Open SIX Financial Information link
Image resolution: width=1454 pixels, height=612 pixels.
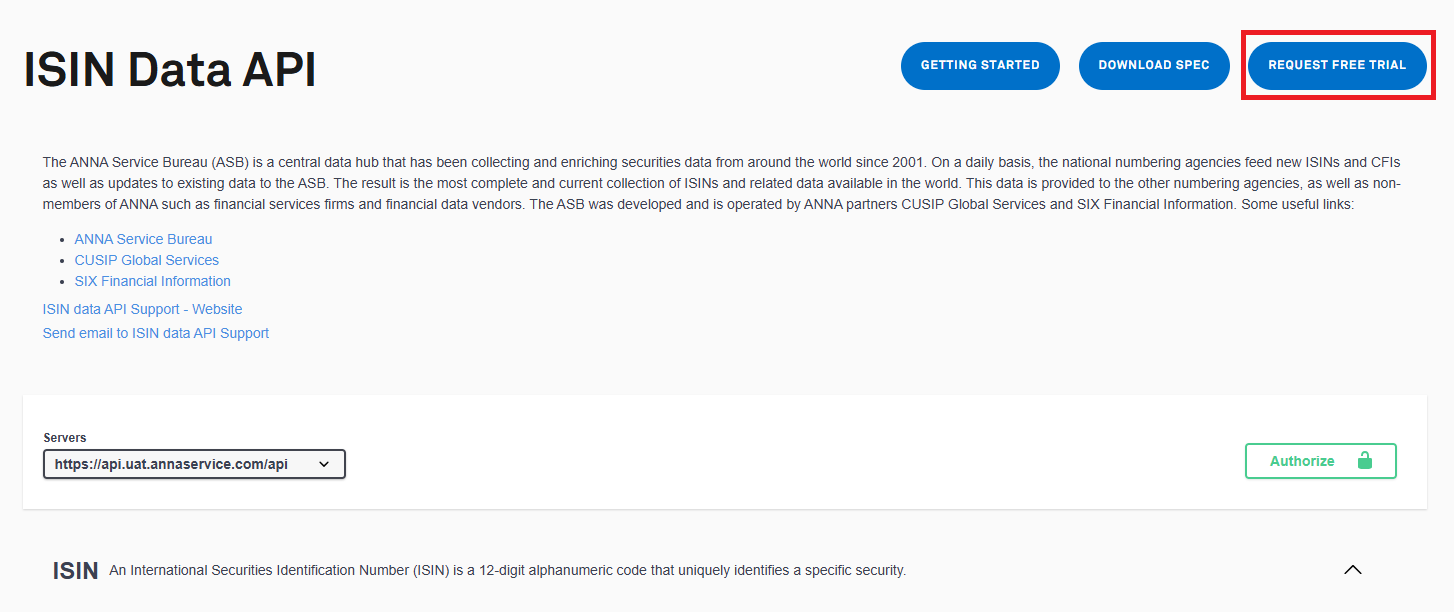[x=153, y=281]
